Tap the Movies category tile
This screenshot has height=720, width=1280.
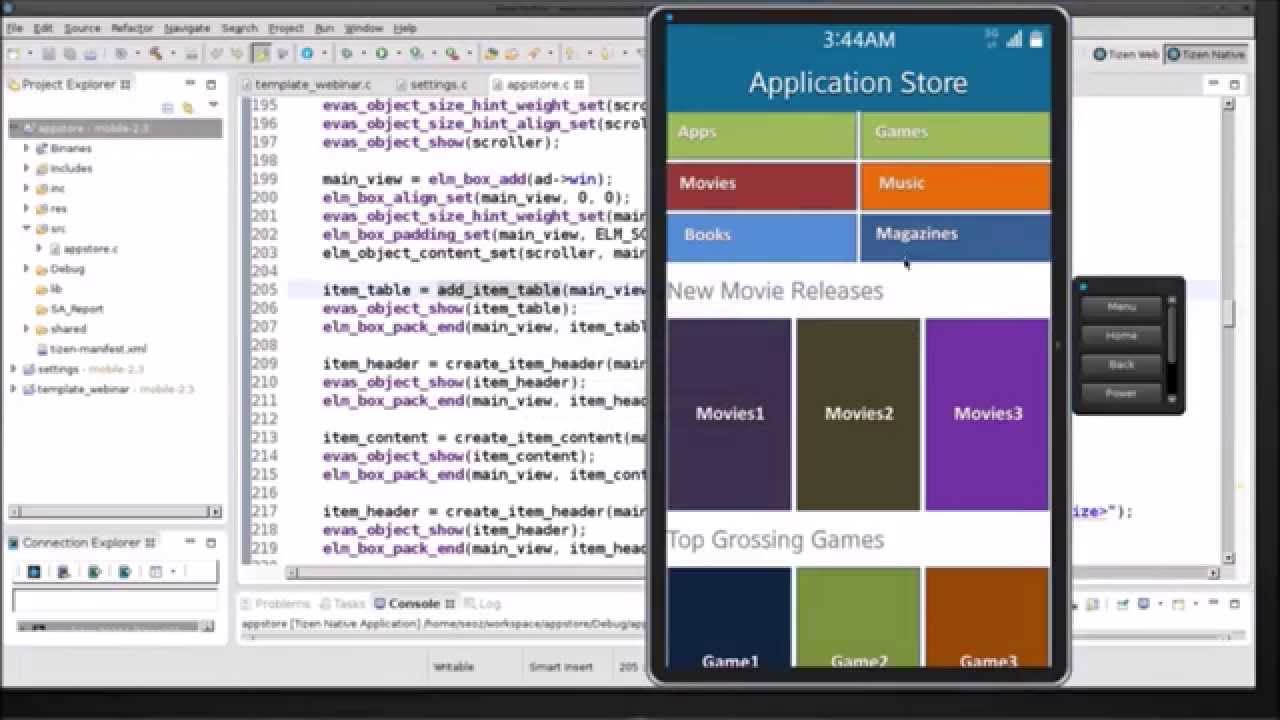(x=761, y=185)
